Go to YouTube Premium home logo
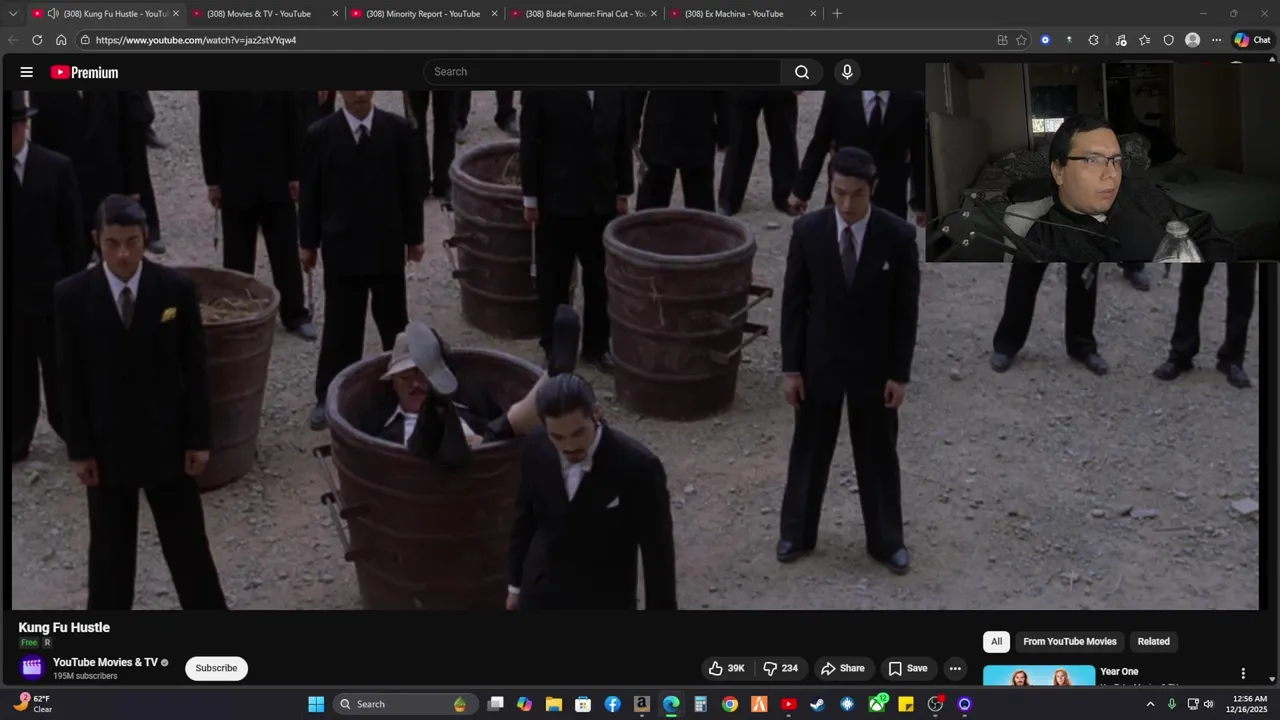 (84, 72)
